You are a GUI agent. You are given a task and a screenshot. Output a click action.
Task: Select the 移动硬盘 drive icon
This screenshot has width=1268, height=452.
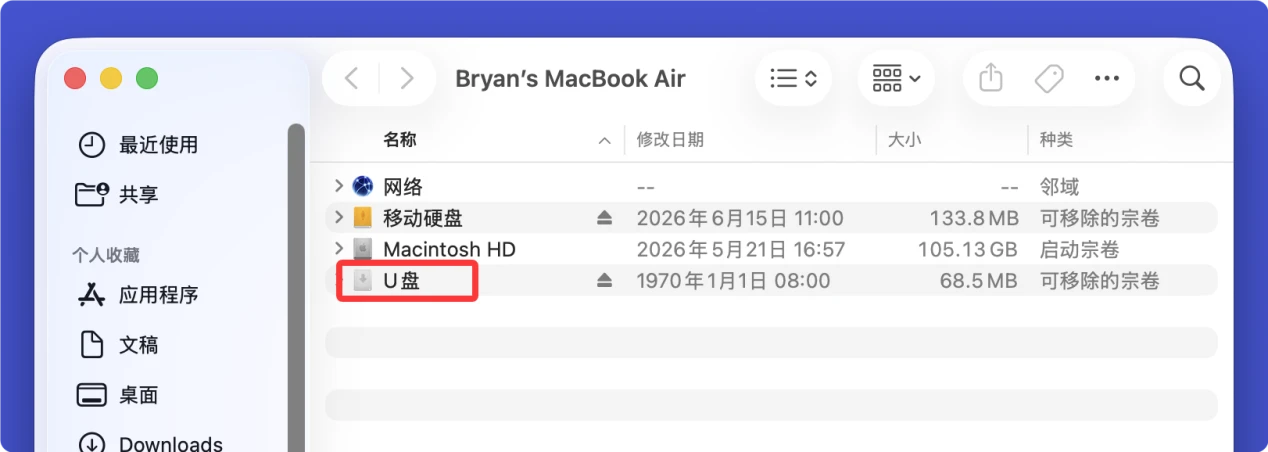(362, 217)
